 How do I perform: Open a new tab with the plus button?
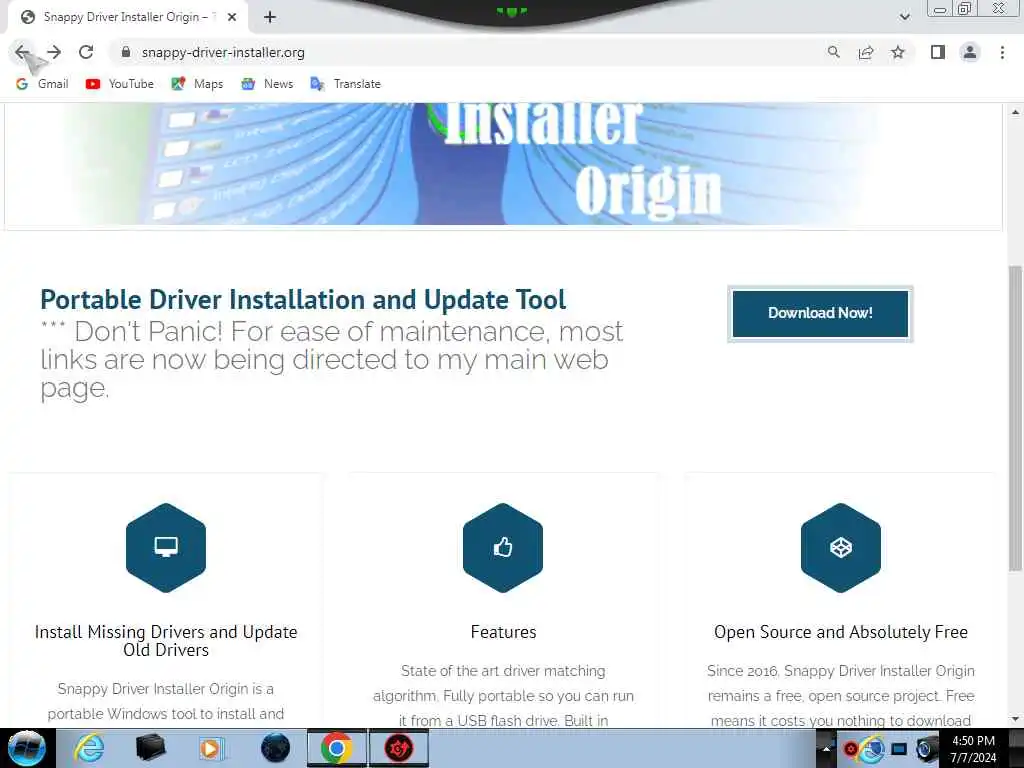coord(270,17)
